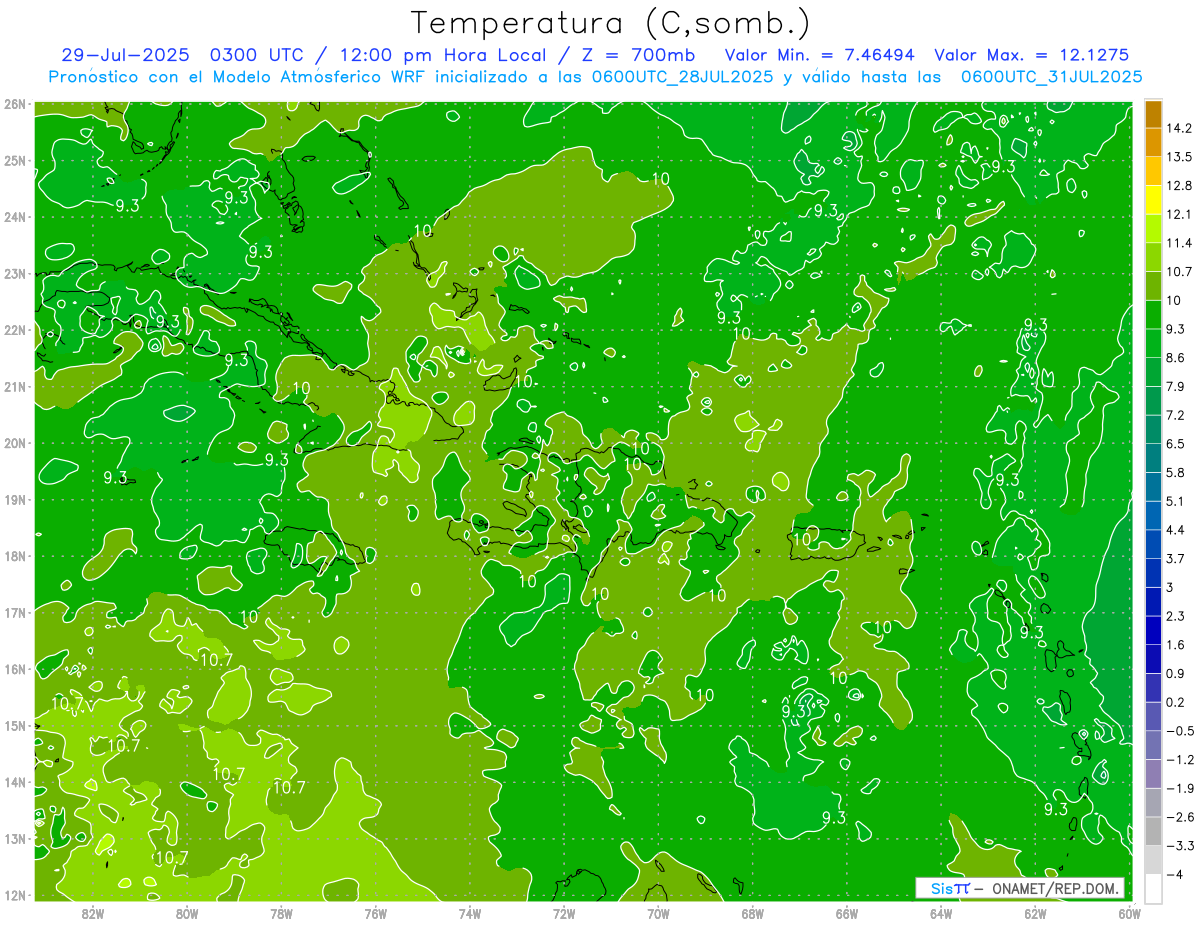
Task: Click the 3.7 value on the color scale
Action: tap(1176, 558)
